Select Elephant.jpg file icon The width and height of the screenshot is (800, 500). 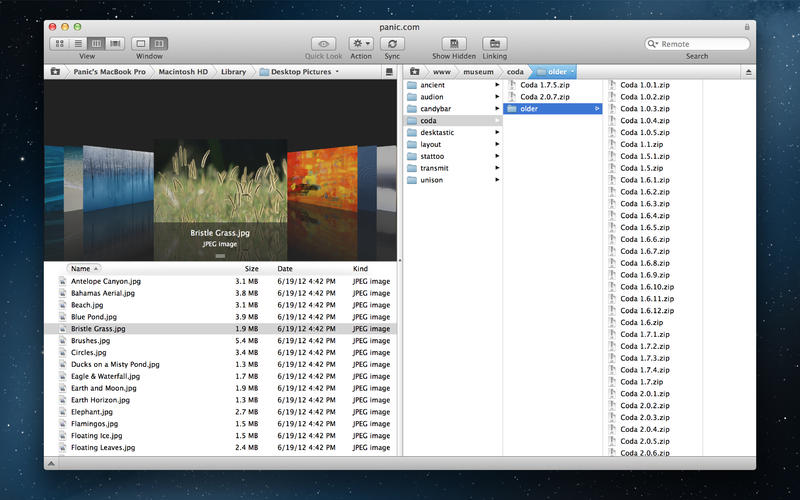(x=62, y=412)
